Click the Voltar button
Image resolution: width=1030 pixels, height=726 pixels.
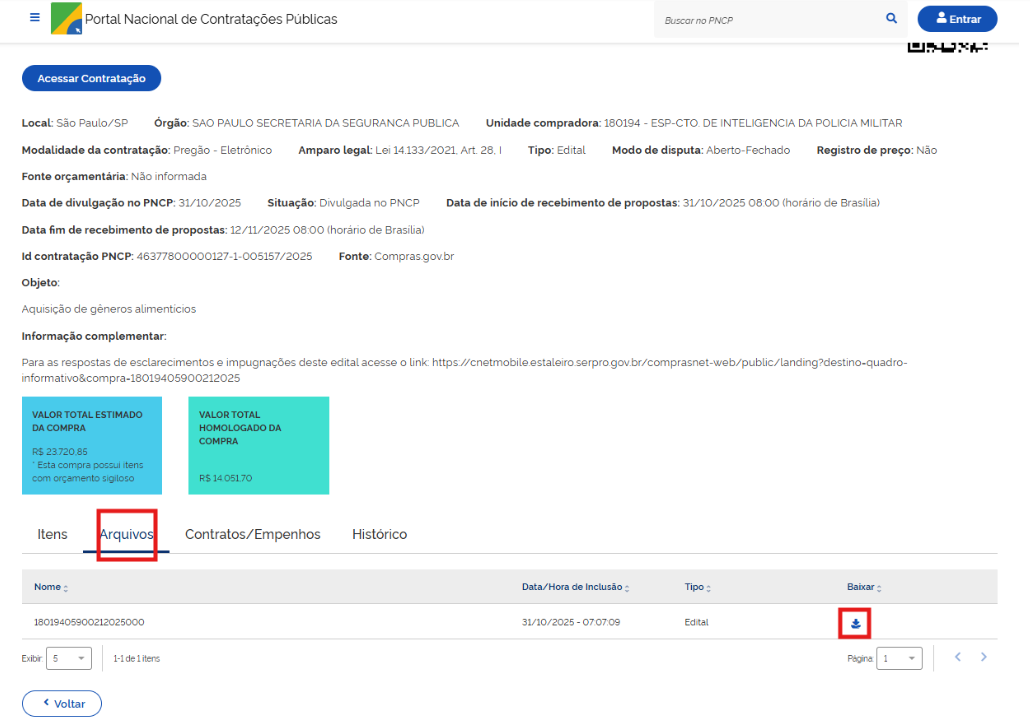(62, 703)
